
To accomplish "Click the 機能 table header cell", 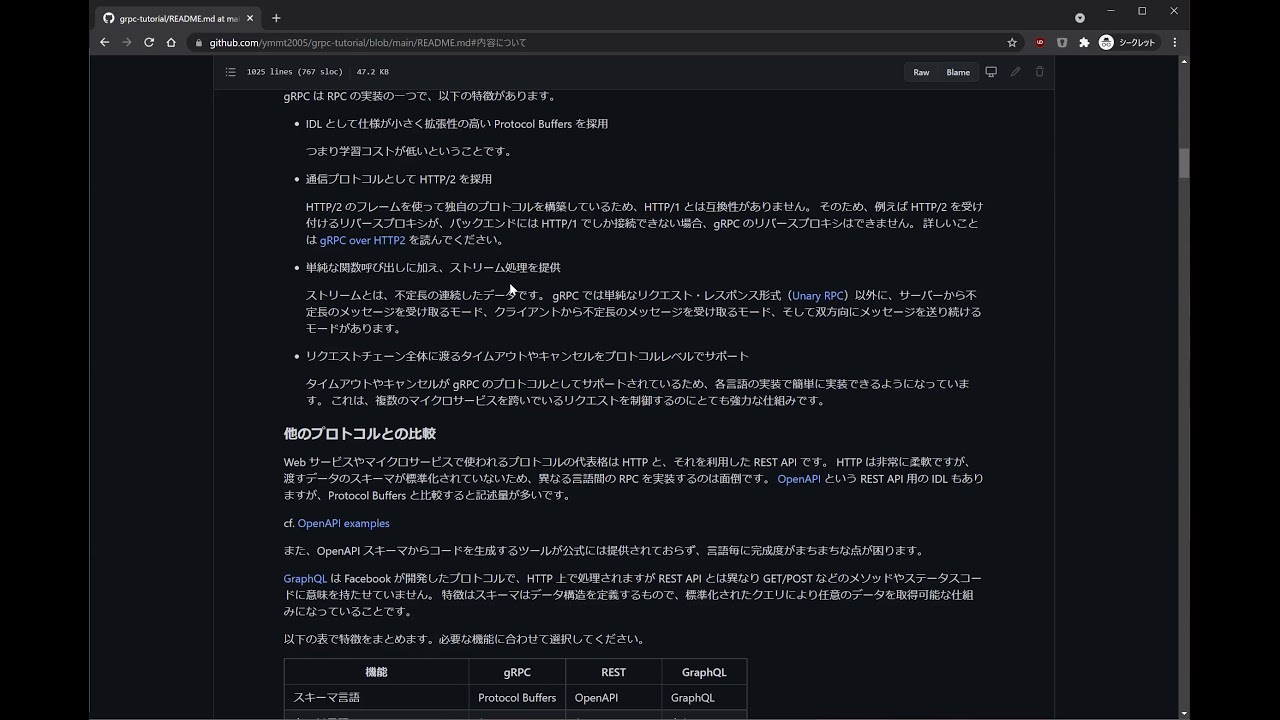I will (376, 672).
